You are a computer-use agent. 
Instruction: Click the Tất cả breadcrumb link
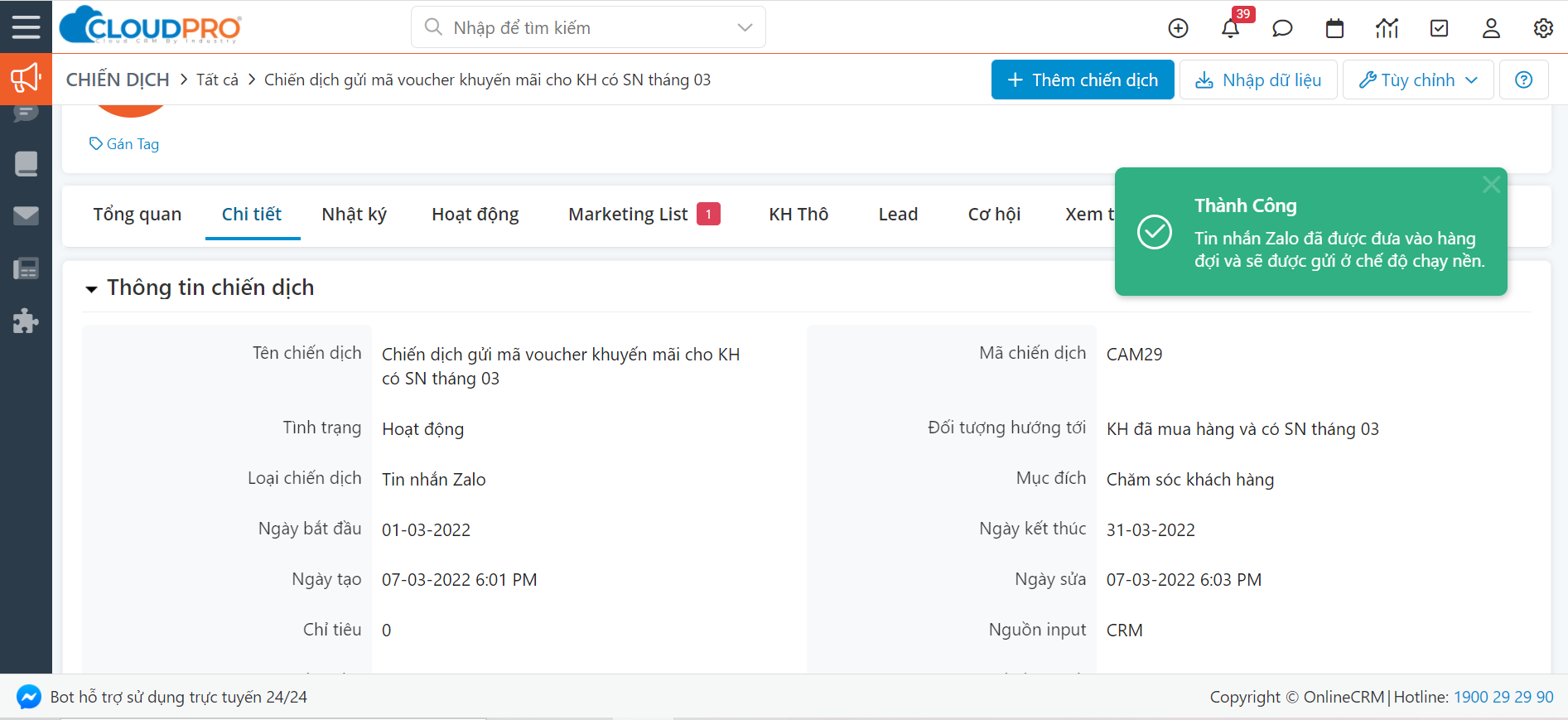217,80
